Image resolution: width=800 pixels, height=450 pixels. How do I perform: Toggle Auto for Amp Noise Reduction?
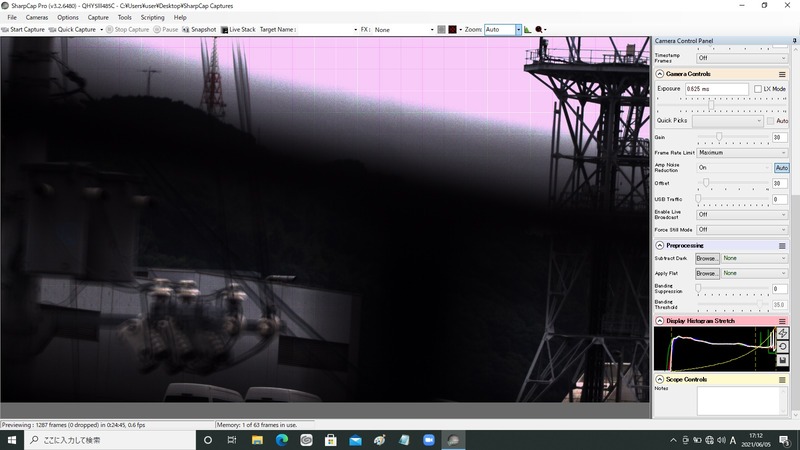[x=782, y=167]
